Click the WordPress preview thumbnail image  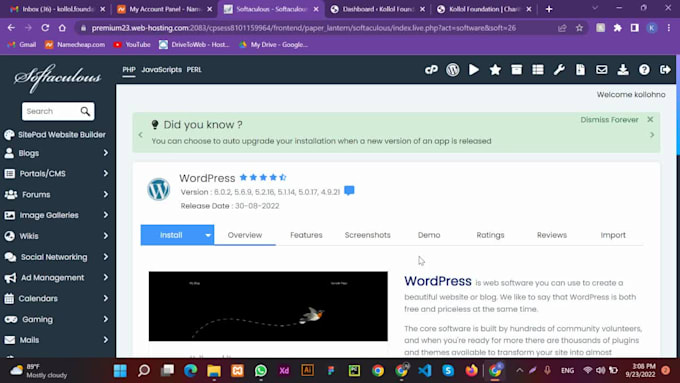click(x=268, y=306)
